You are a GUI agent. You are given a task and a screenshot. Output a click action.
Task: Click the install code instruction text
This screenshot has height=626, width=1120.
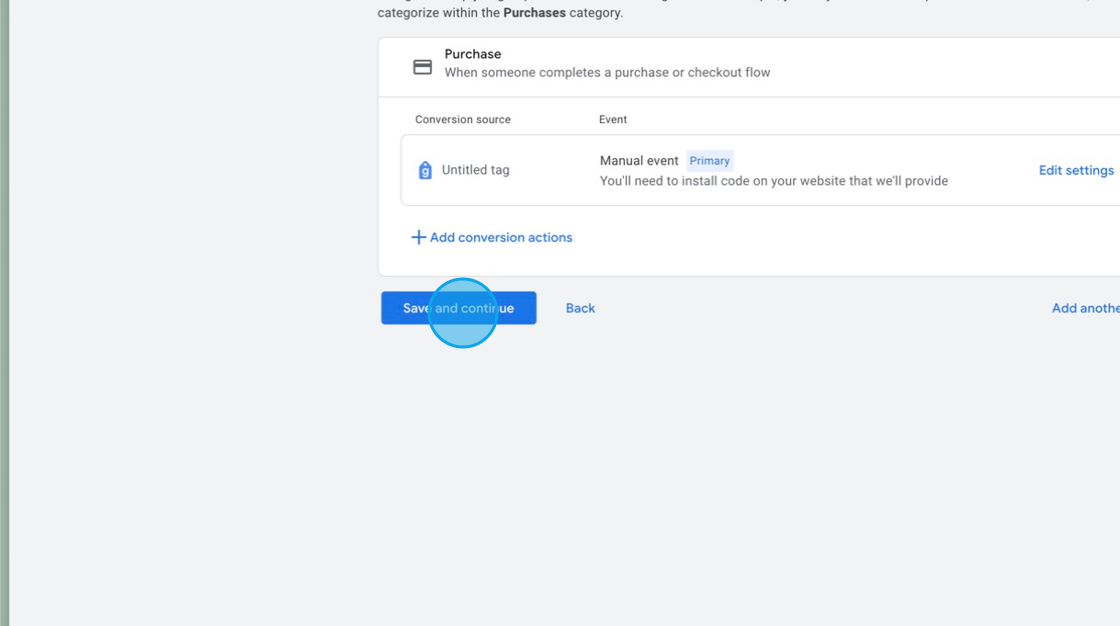[773, 181]
